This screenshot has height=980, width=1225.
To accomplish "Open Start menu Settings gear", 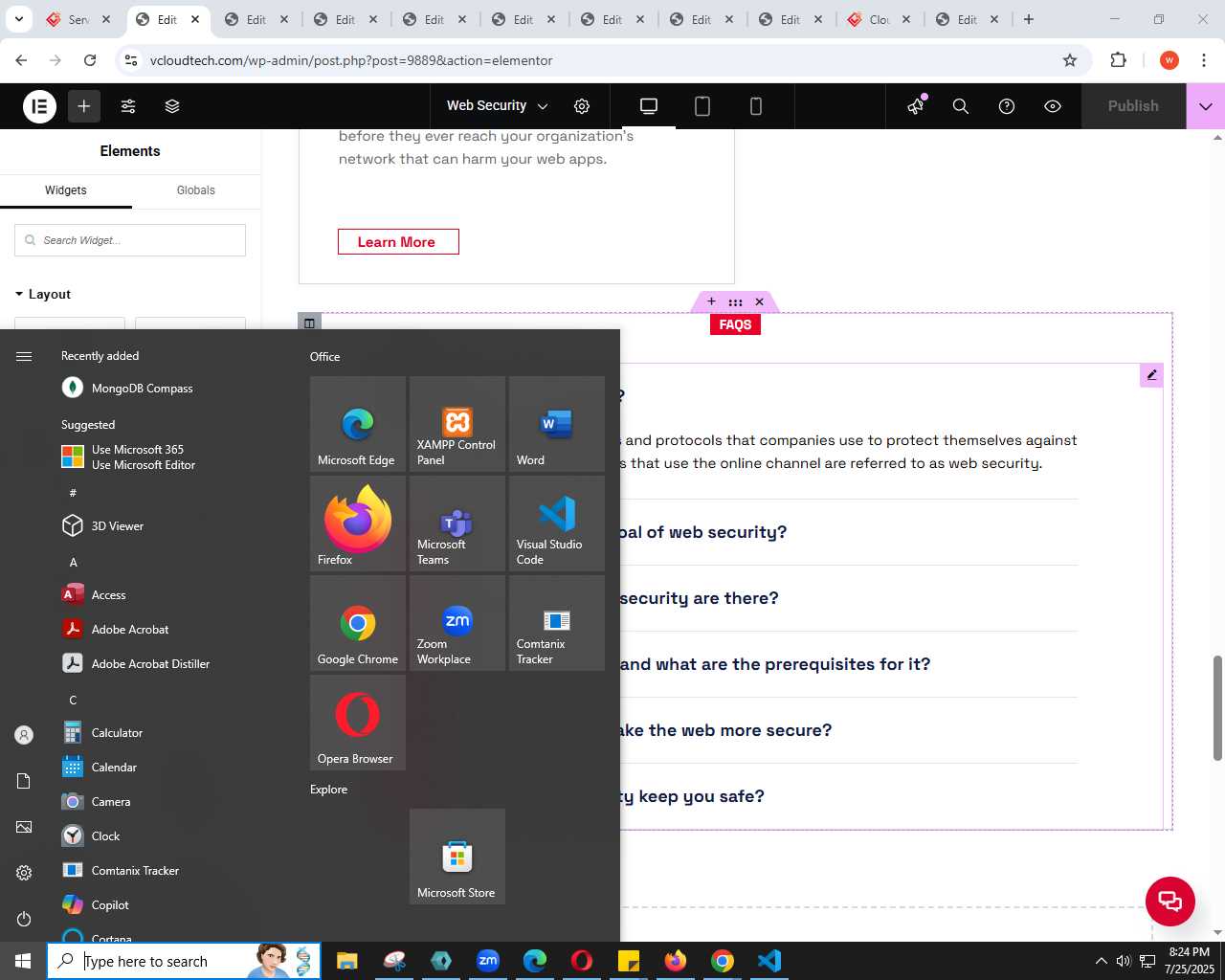I will (24, 873).
